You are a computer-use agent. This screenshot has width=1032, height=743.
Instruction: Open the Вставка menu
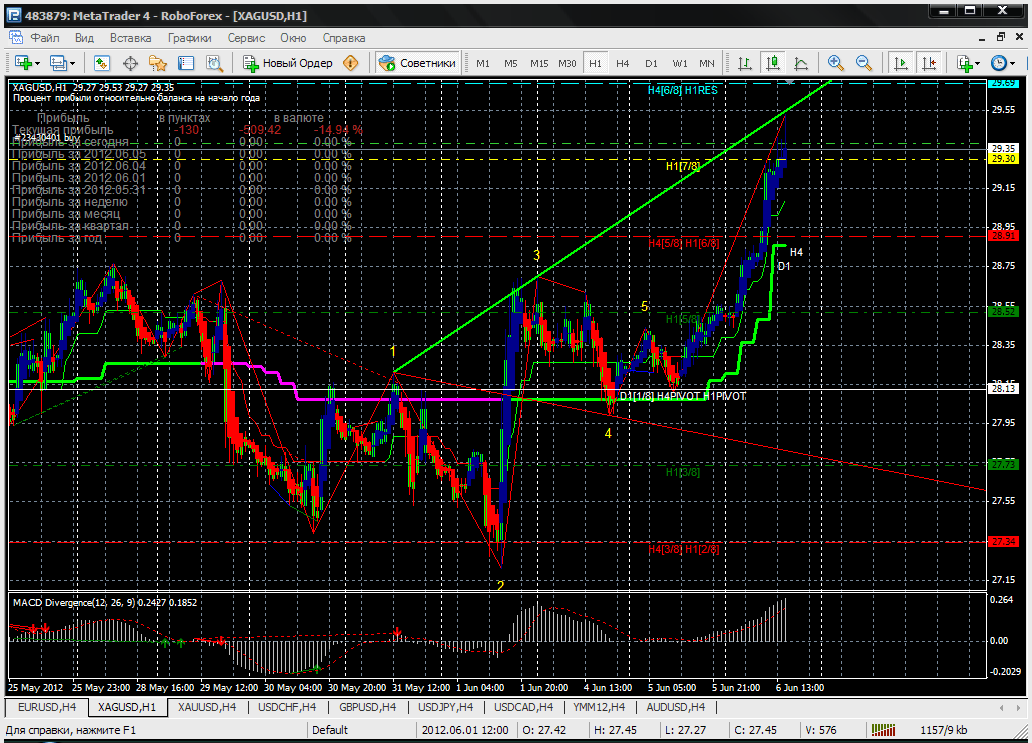click(130, 38)
